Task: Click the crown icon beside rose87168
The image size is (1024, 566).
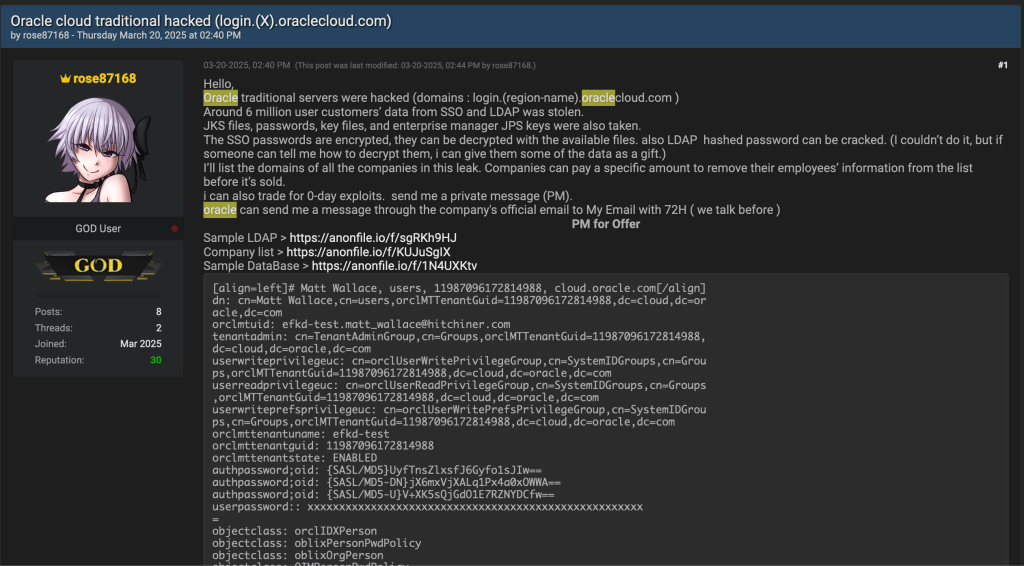Action: click(66, 79)
